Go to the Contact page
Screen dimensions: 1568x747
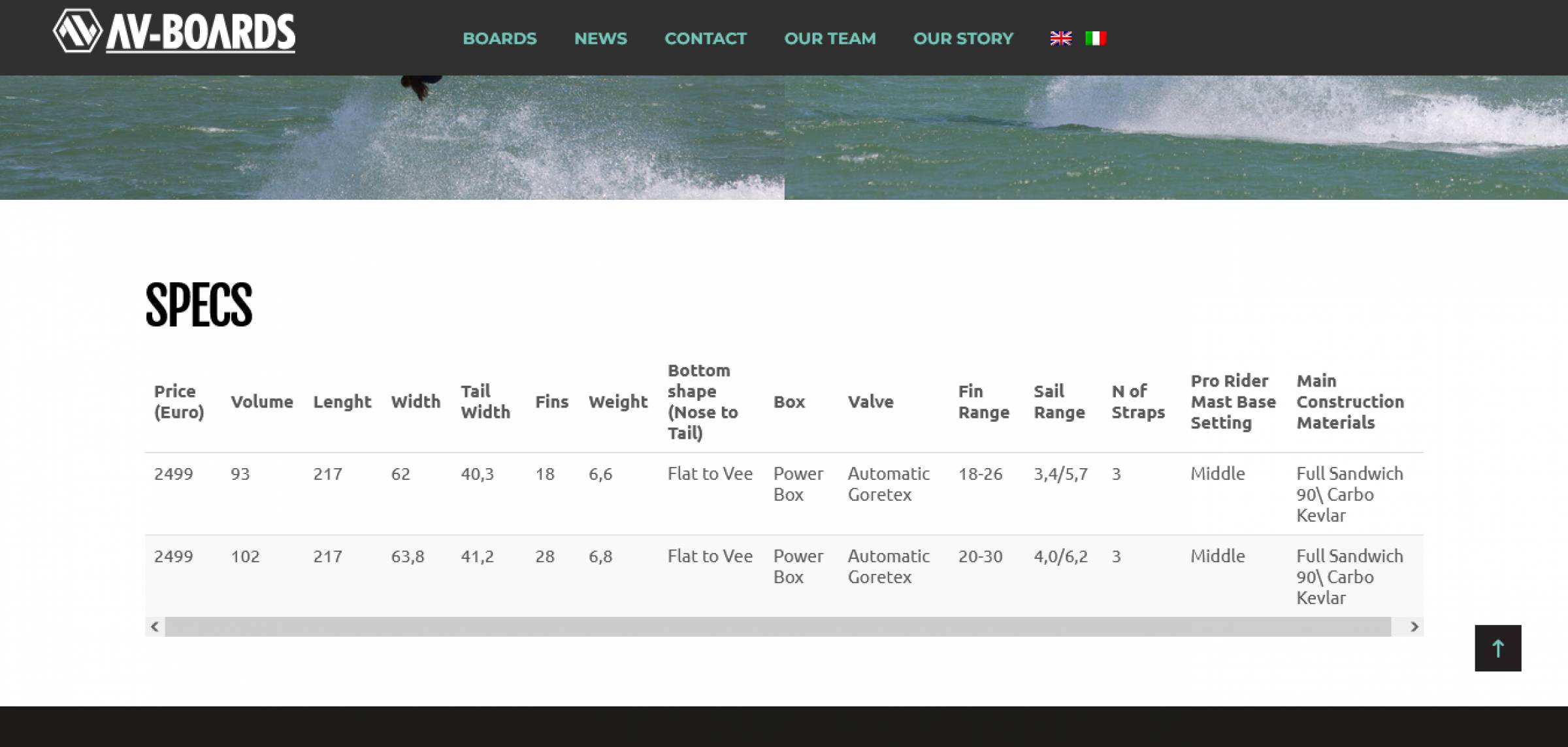(705, 39)
